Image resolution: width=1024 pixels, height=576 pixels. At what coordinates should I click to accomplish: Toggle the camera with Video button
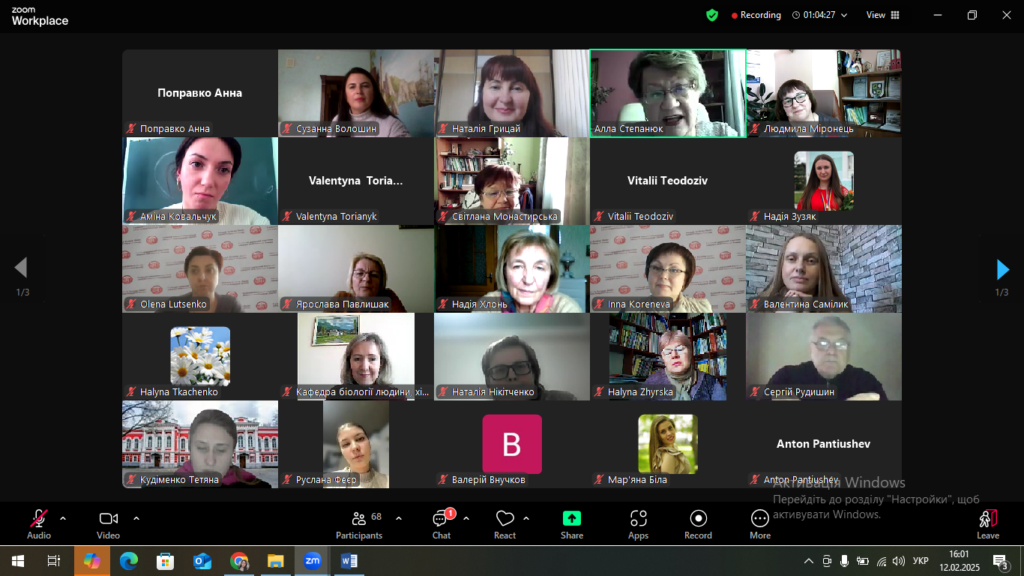click(x=108, y=523)
